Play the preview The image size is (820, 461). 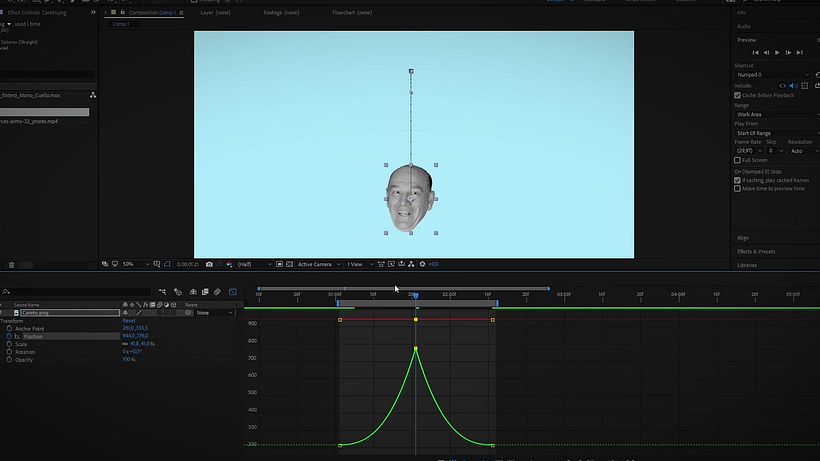777,52
